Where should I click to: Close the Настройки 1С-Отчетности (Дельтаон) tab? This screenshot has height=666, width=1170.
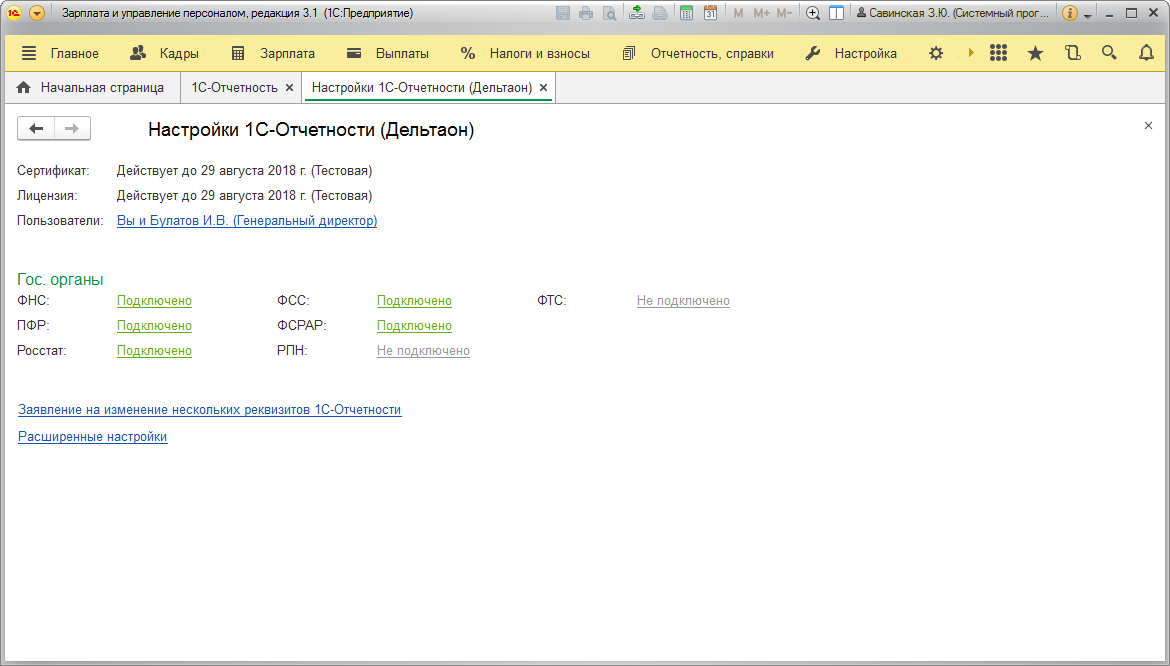point(543,87)
